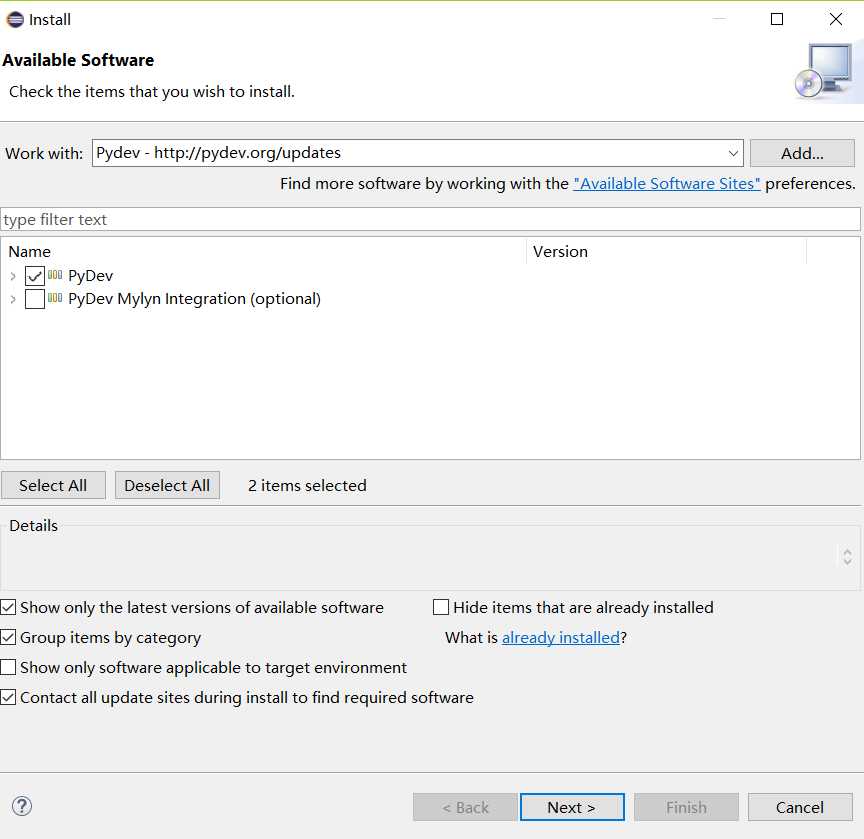Screen dimensions: 864x839
Task: Click the Details area scroll stepper
Action: point(847,556)
